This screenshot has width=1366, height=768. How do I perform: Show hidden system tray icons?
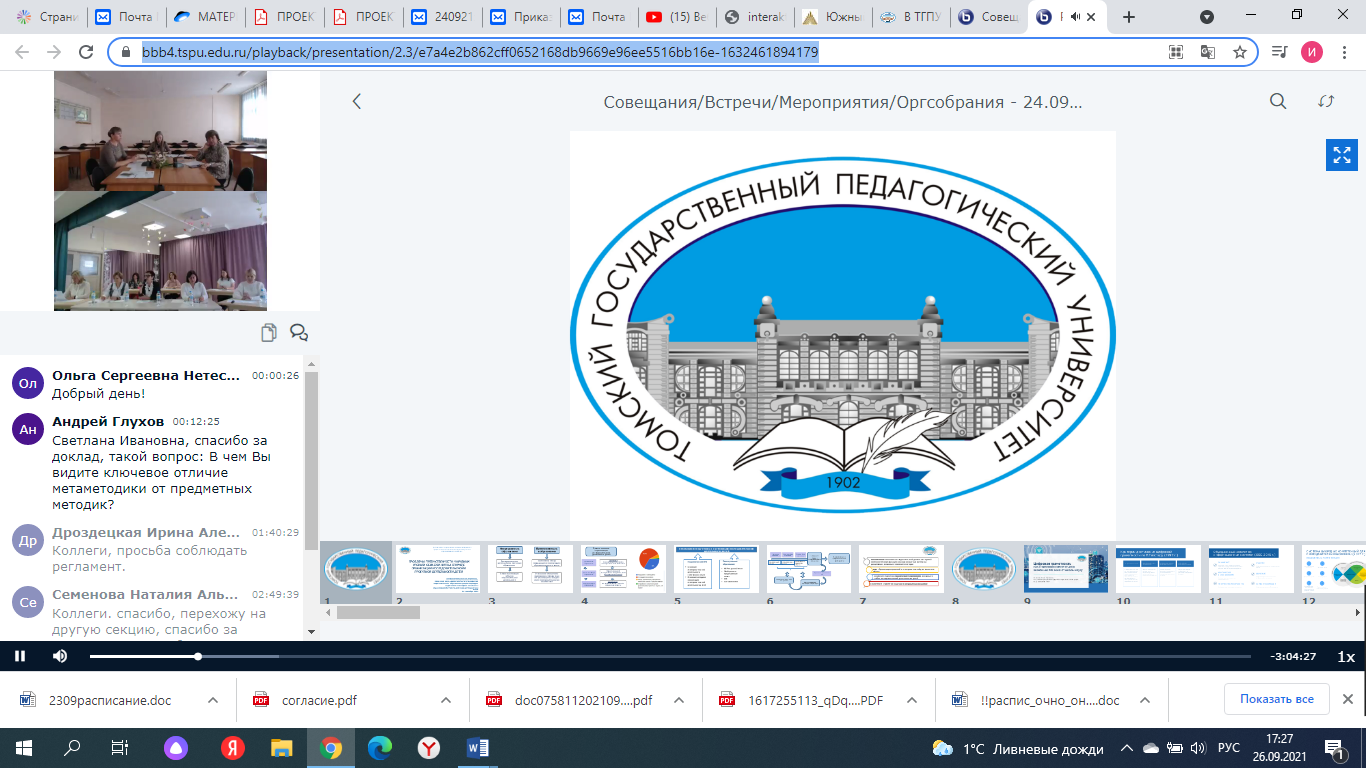click(x=1126, y=748)
